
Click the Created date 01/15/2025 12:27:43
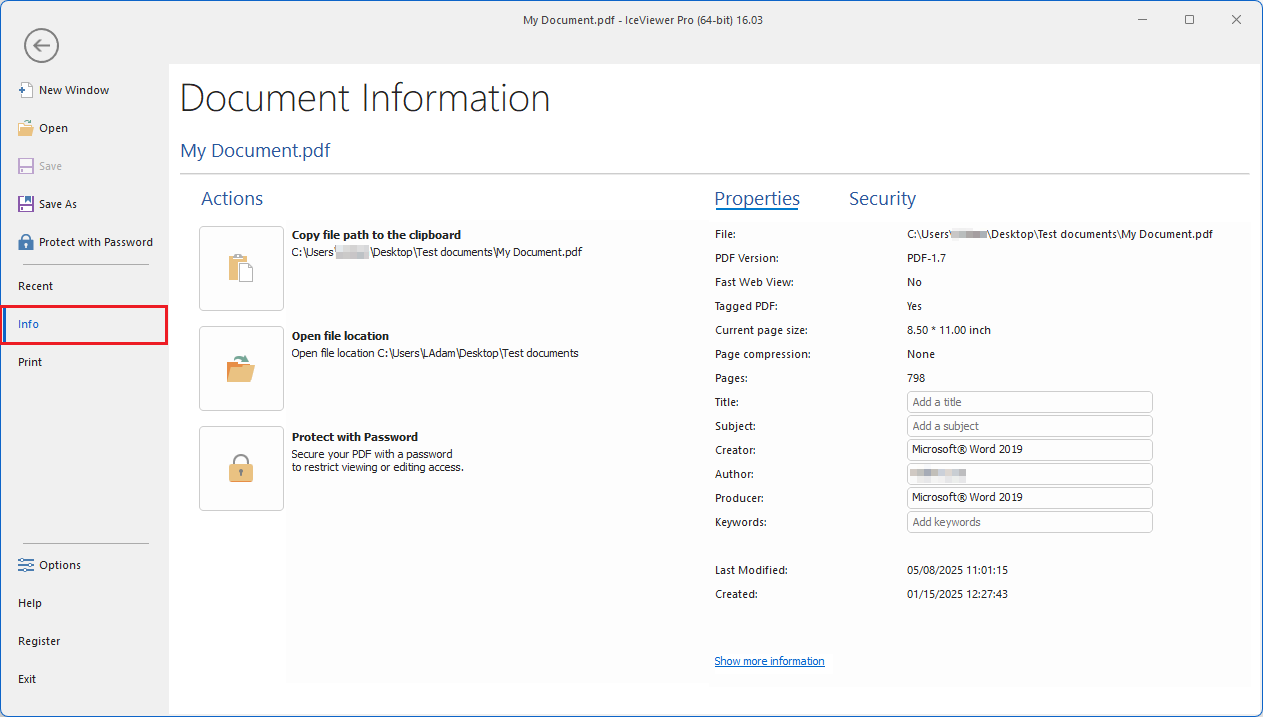[957, 594]
